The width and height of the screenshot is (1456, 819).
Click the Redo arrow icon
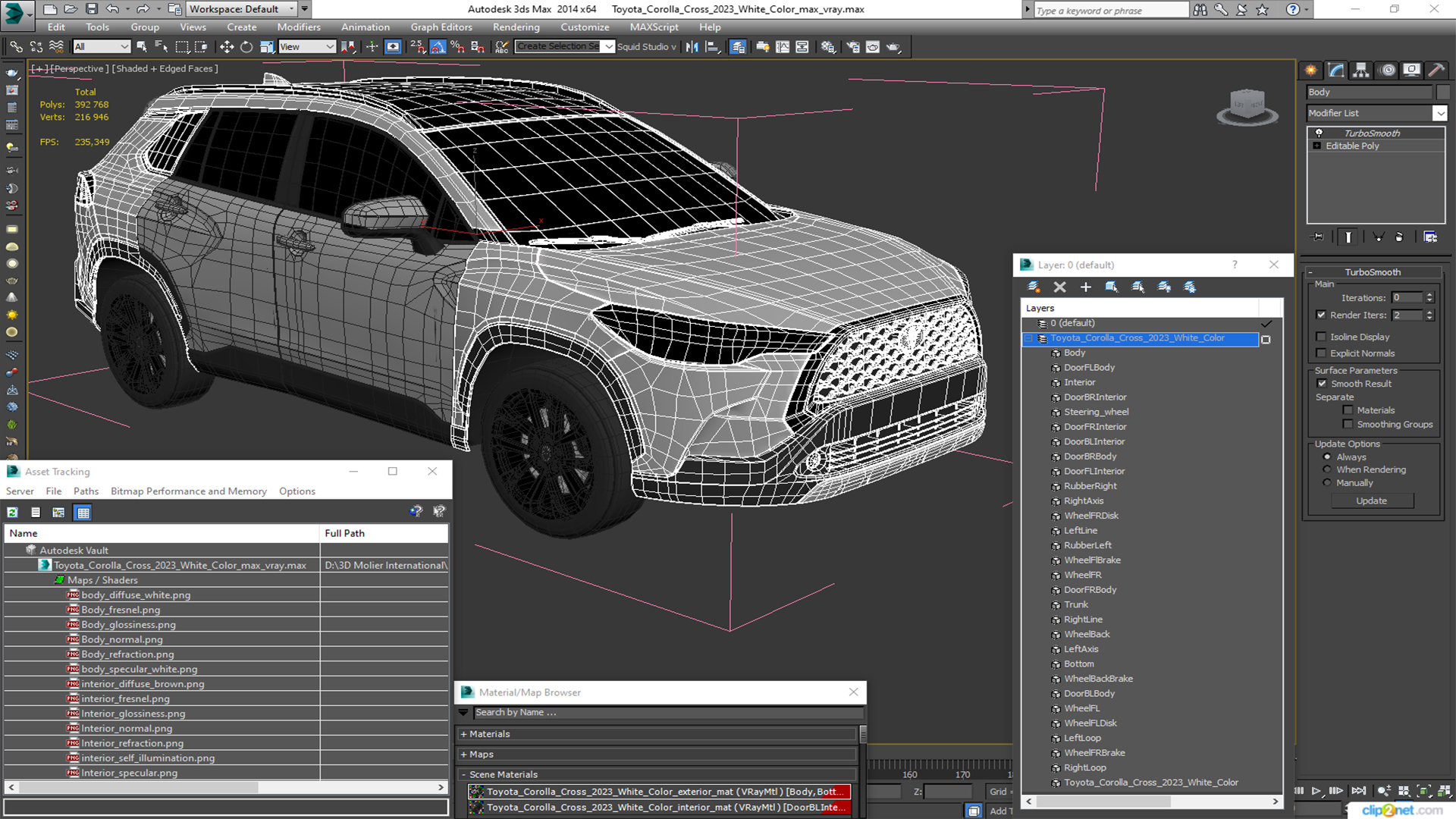[x=143, y=9]
